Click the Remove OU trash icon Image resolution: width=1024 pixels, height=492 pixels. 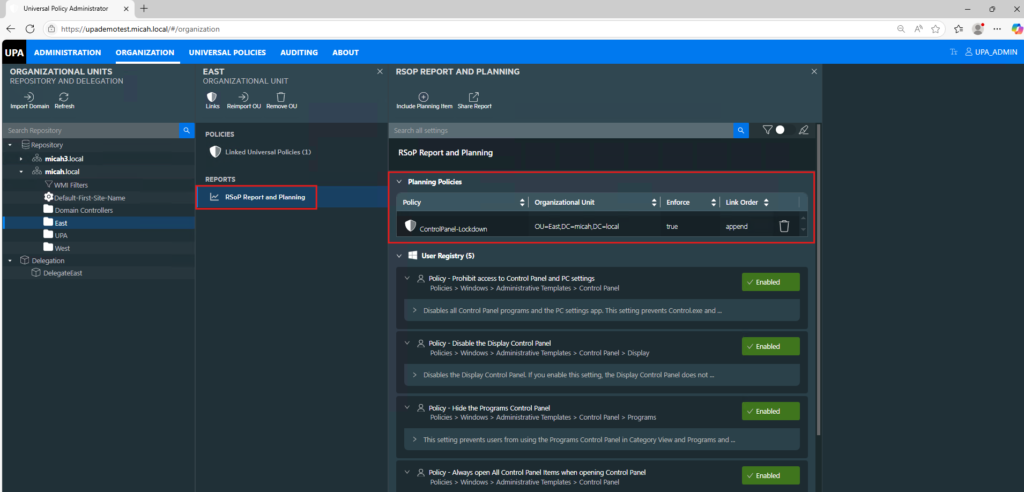click(281, 96)
